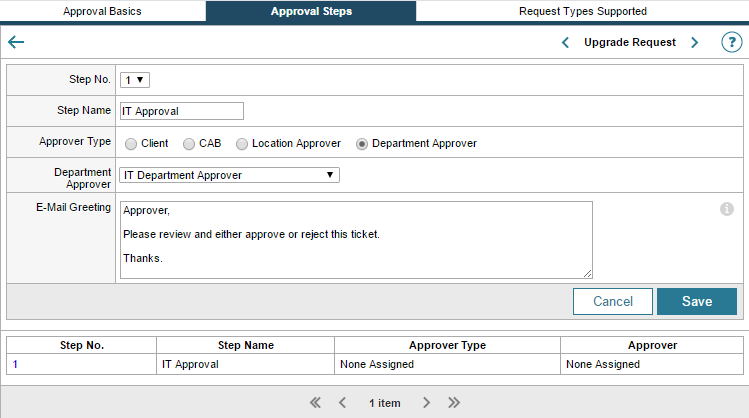The width and height of the screenshot is (749, 418).
Task: Click the Cancel button
Action: 613,301
